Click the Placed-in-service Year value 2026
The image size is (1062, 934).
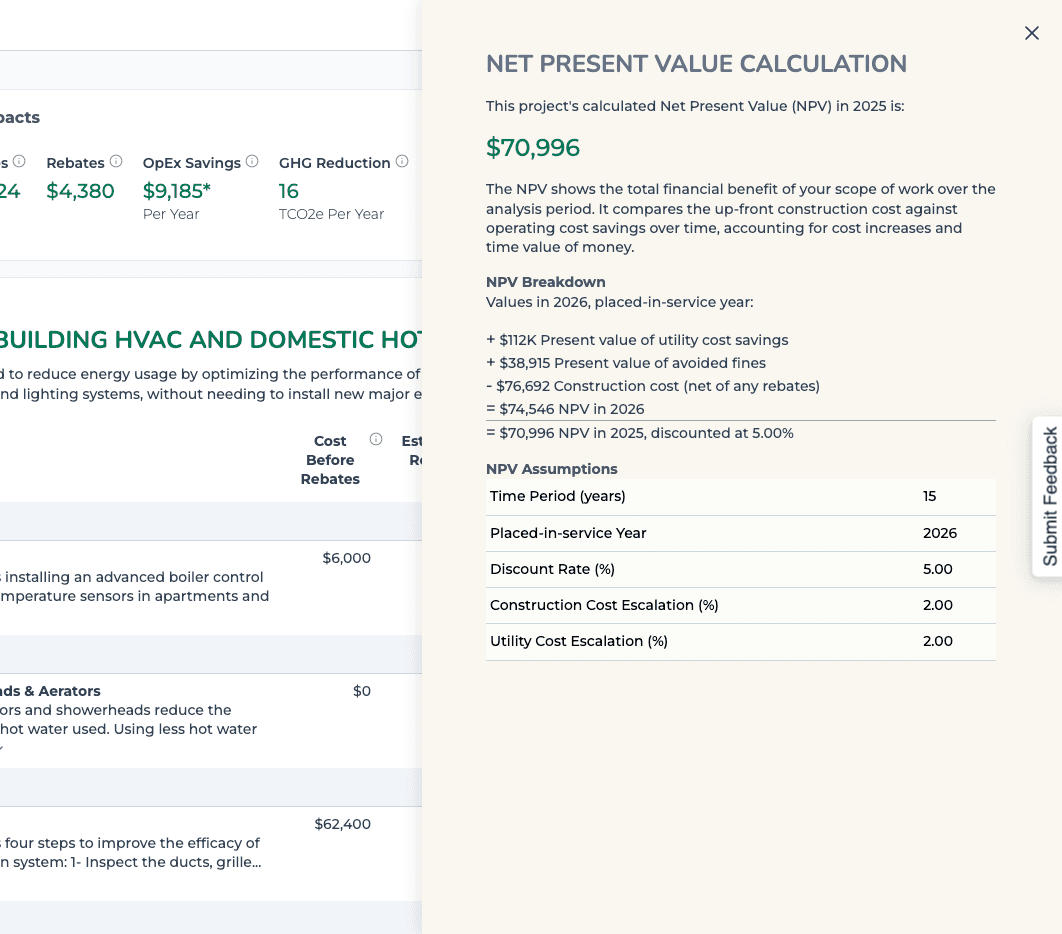pyautogui.click(x=939, y=533)
